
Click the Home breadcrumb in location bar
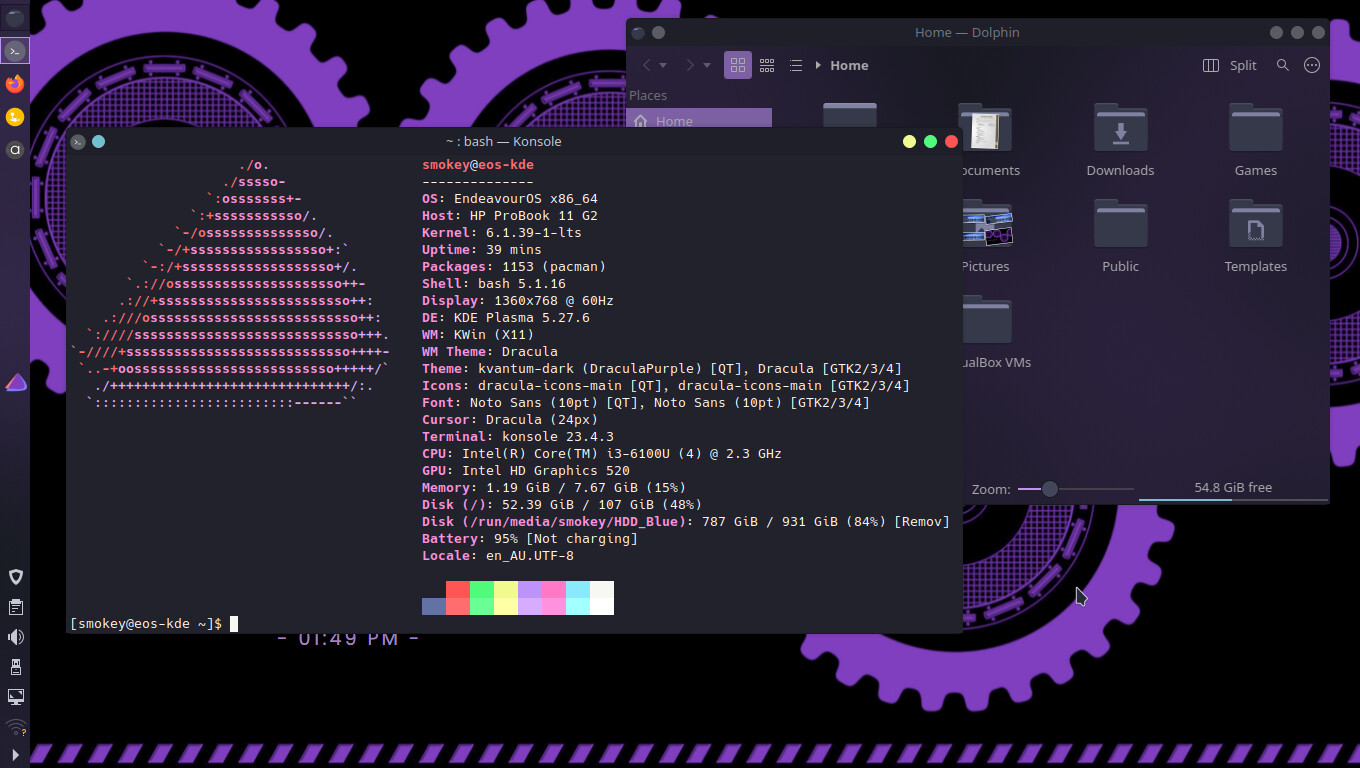click(x=849, y=65)
